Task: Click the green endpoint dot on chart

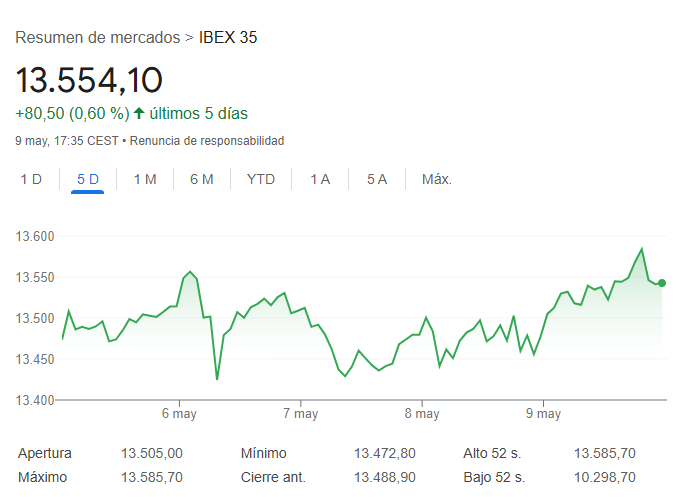Action: pos(662,283)
